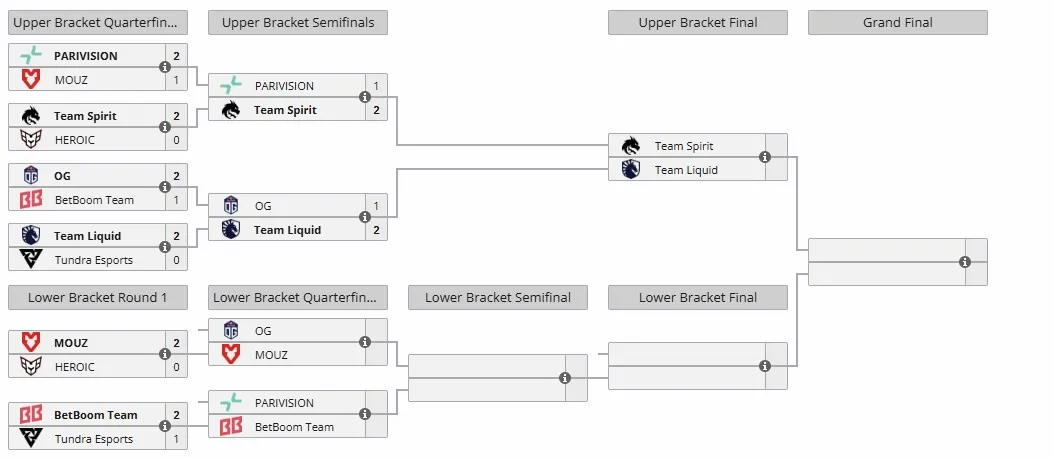The width and height of the screenshot is (1053, 458).
Task: Open Team Liquid link in Upper Bracket Final
Action: pos(686,170)
